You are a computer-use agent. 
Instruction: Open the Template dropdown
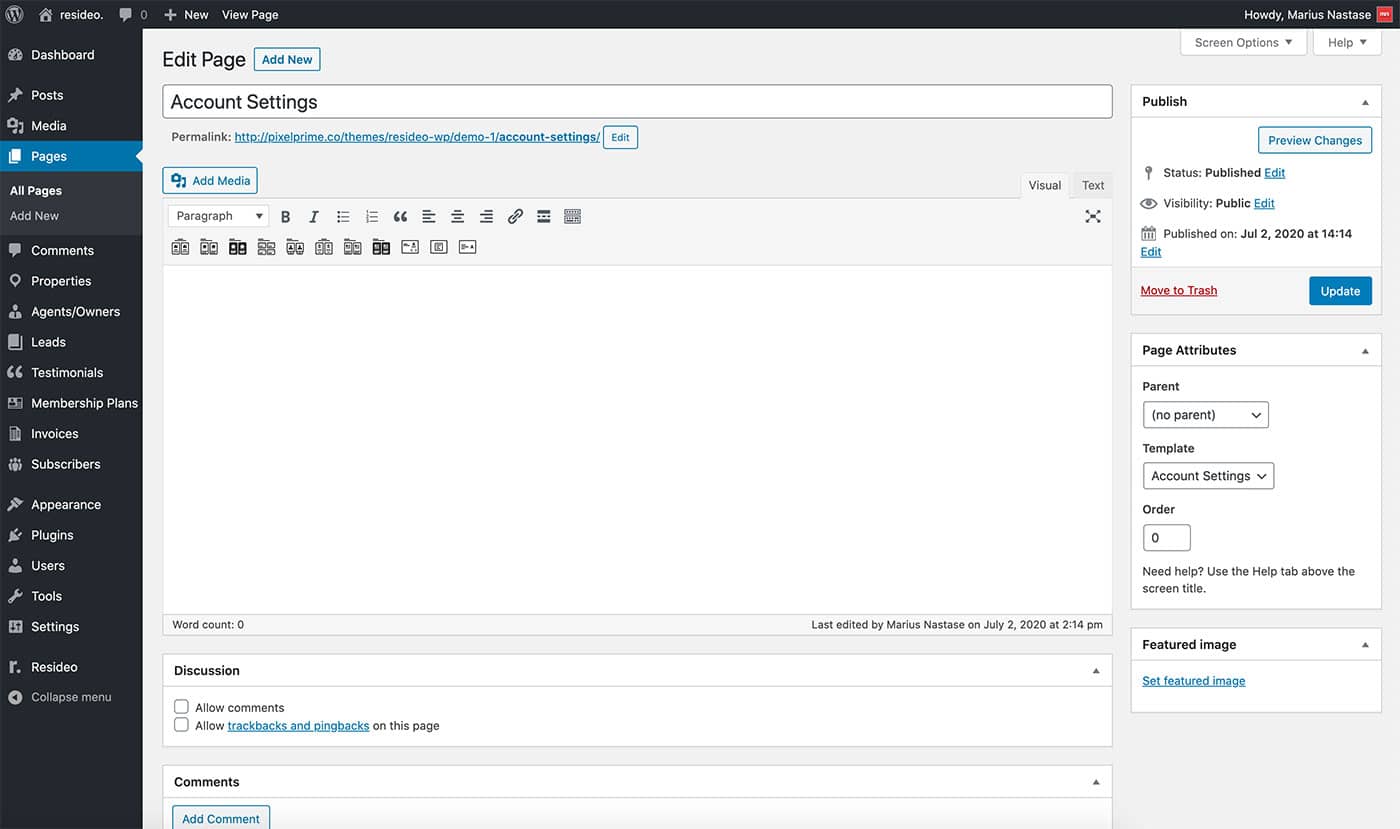[1208, 476]
